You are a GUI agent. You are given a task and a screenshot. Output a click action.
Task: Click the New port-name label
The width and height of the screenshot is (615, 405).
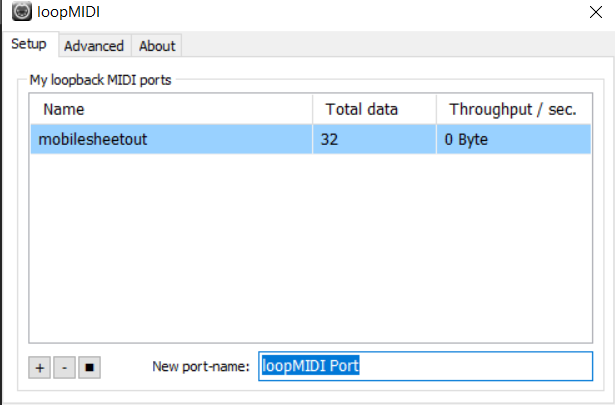200,367
